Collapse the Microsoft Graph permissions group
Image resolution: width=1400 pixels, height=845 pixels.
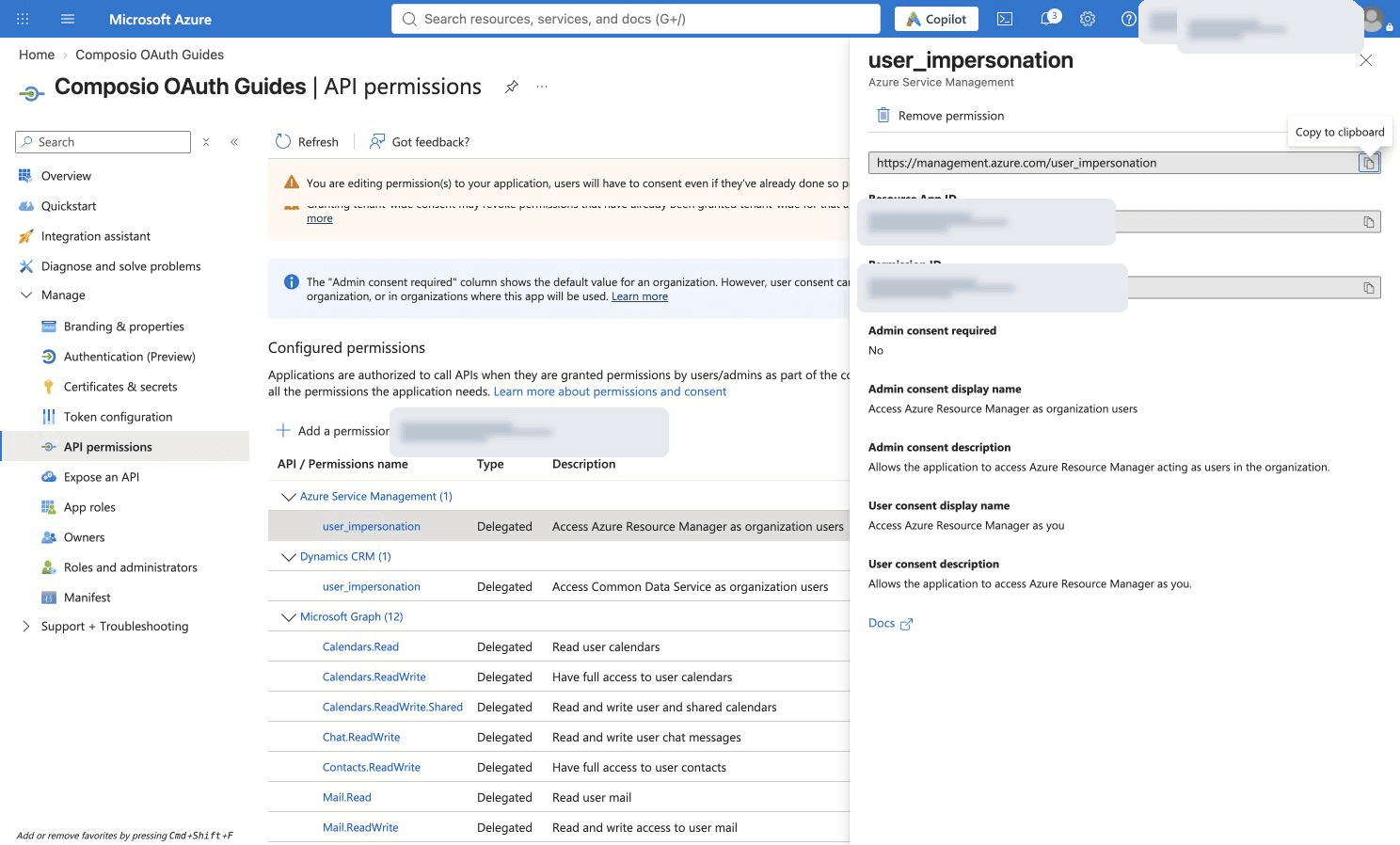(x=289, y=617)
